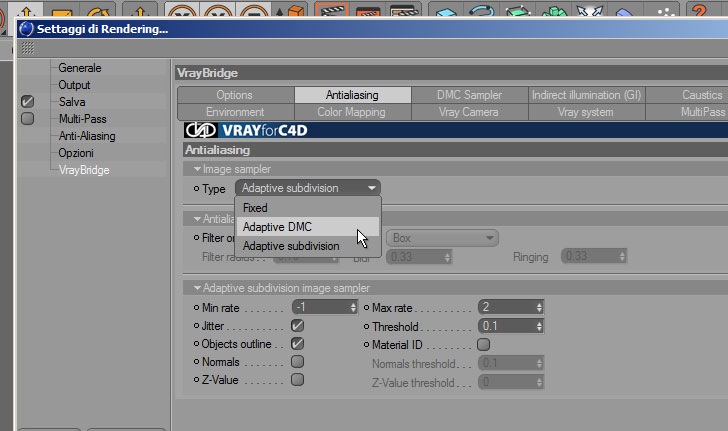Enable the Material ID checkbox
728x431 pixels.
[483, 345]
